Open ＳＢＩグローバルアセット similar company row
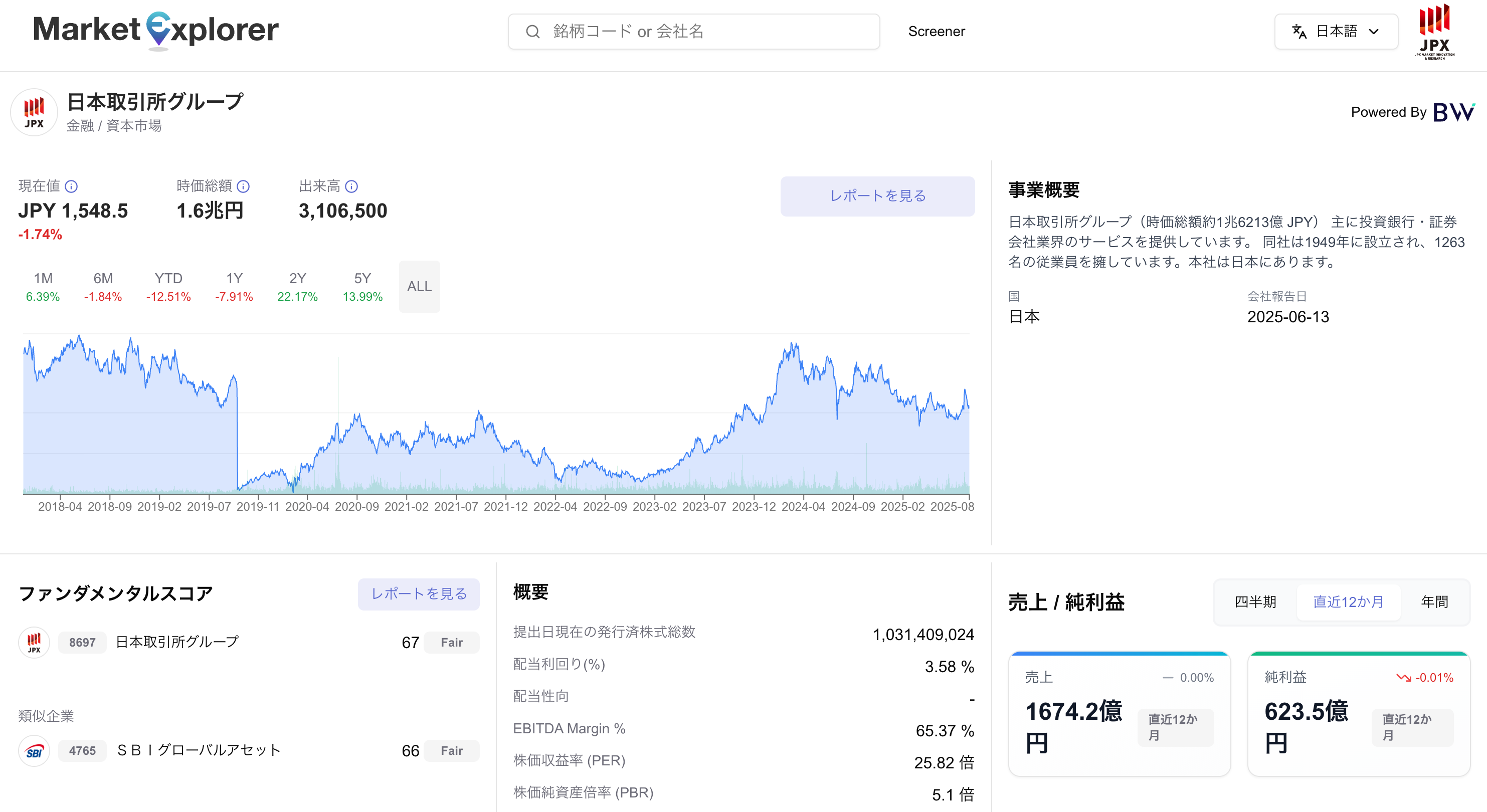The width and height of the screenshot is (1487, 812). (198, 750)
